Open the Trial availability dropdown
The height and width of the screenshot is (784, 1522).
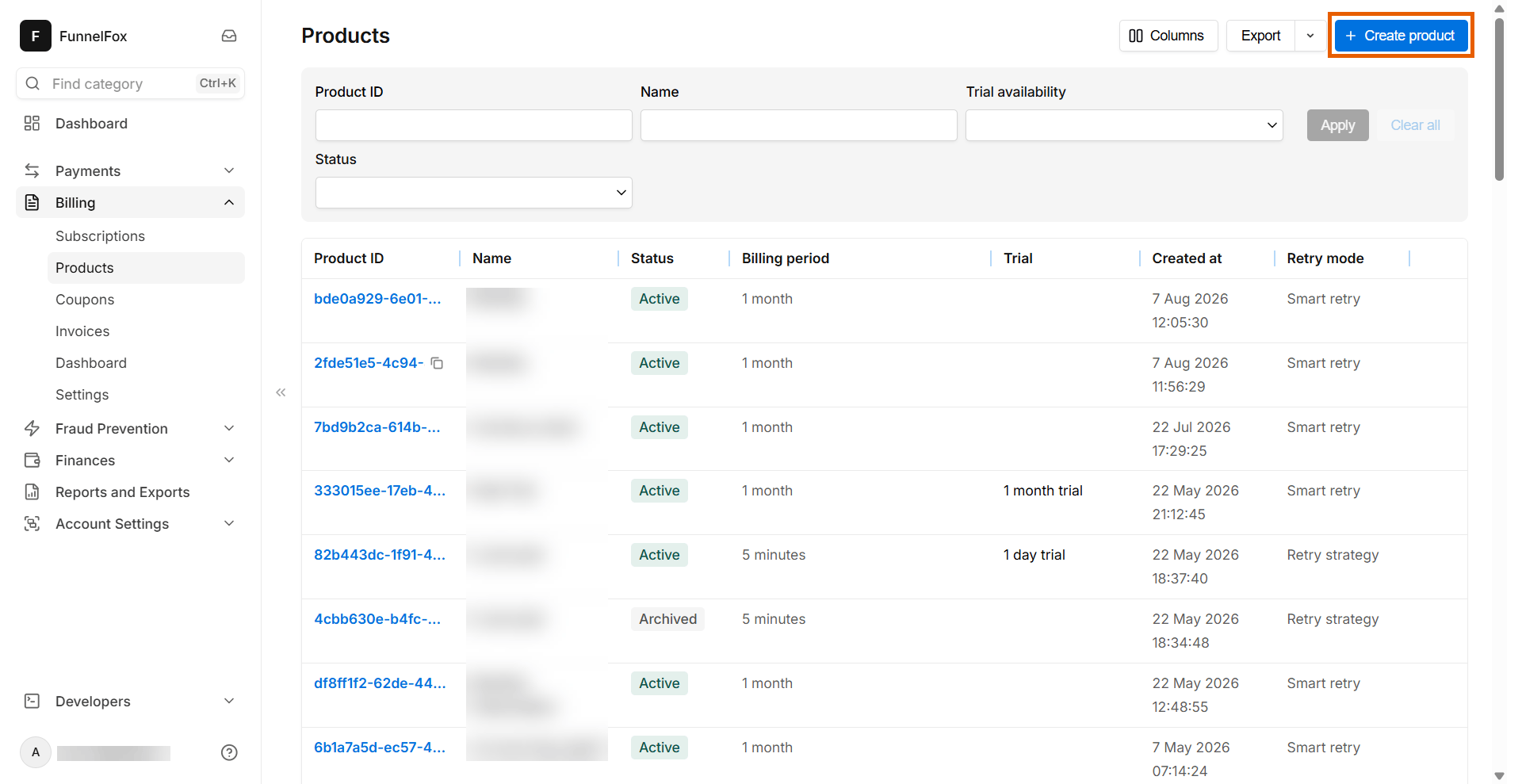pos(1124,125)
